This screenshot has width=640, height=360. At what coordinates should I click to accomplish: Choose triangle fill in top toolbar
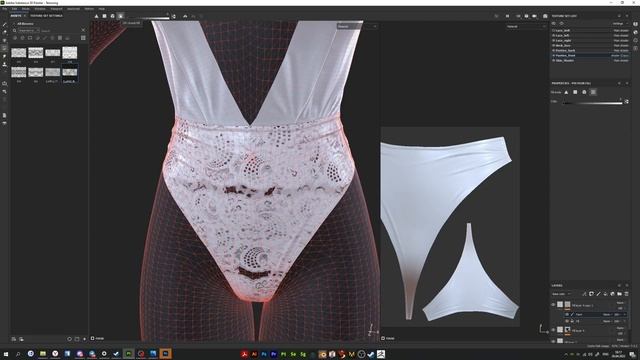click(96, 16)
